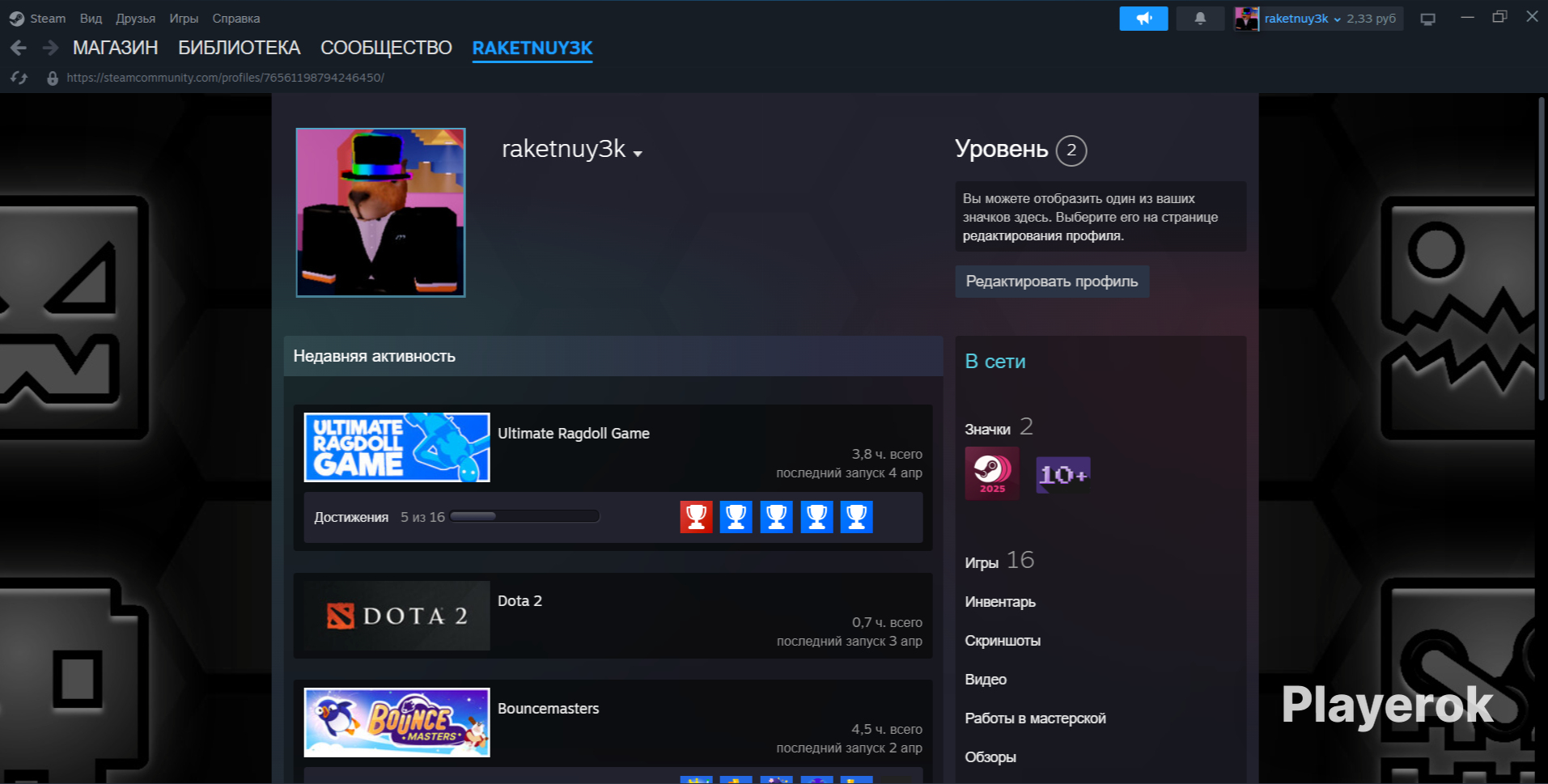Click the "4,5 ч. всего" playtime text

[887, 730]
